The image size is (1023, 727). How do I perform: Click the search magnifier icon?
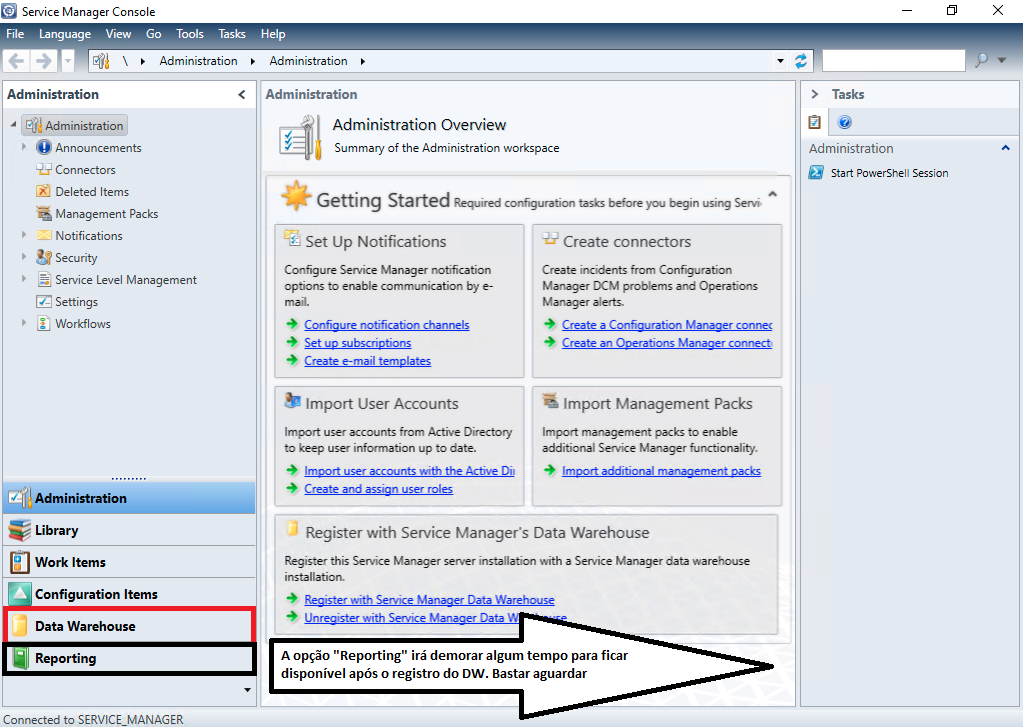[x=982, y=61]
